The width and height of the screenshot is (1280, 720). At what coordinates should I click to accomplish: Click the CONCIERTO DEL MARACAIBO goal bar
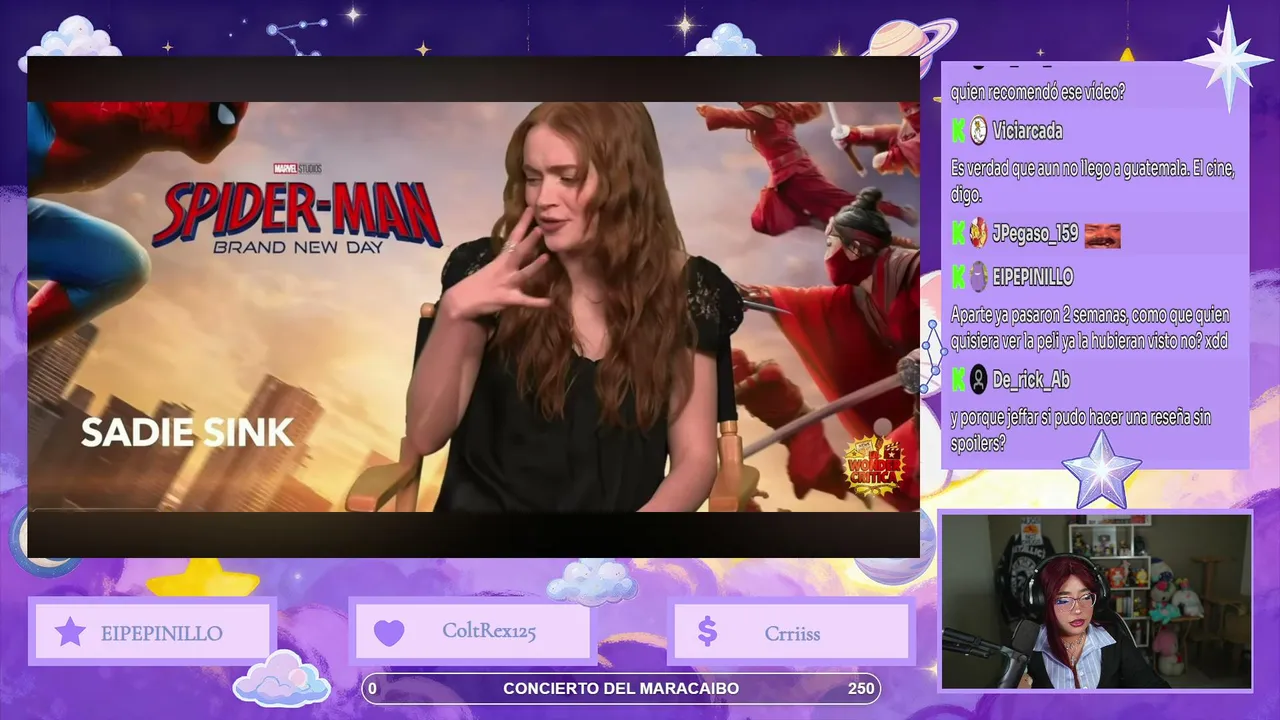coord(621,688)
